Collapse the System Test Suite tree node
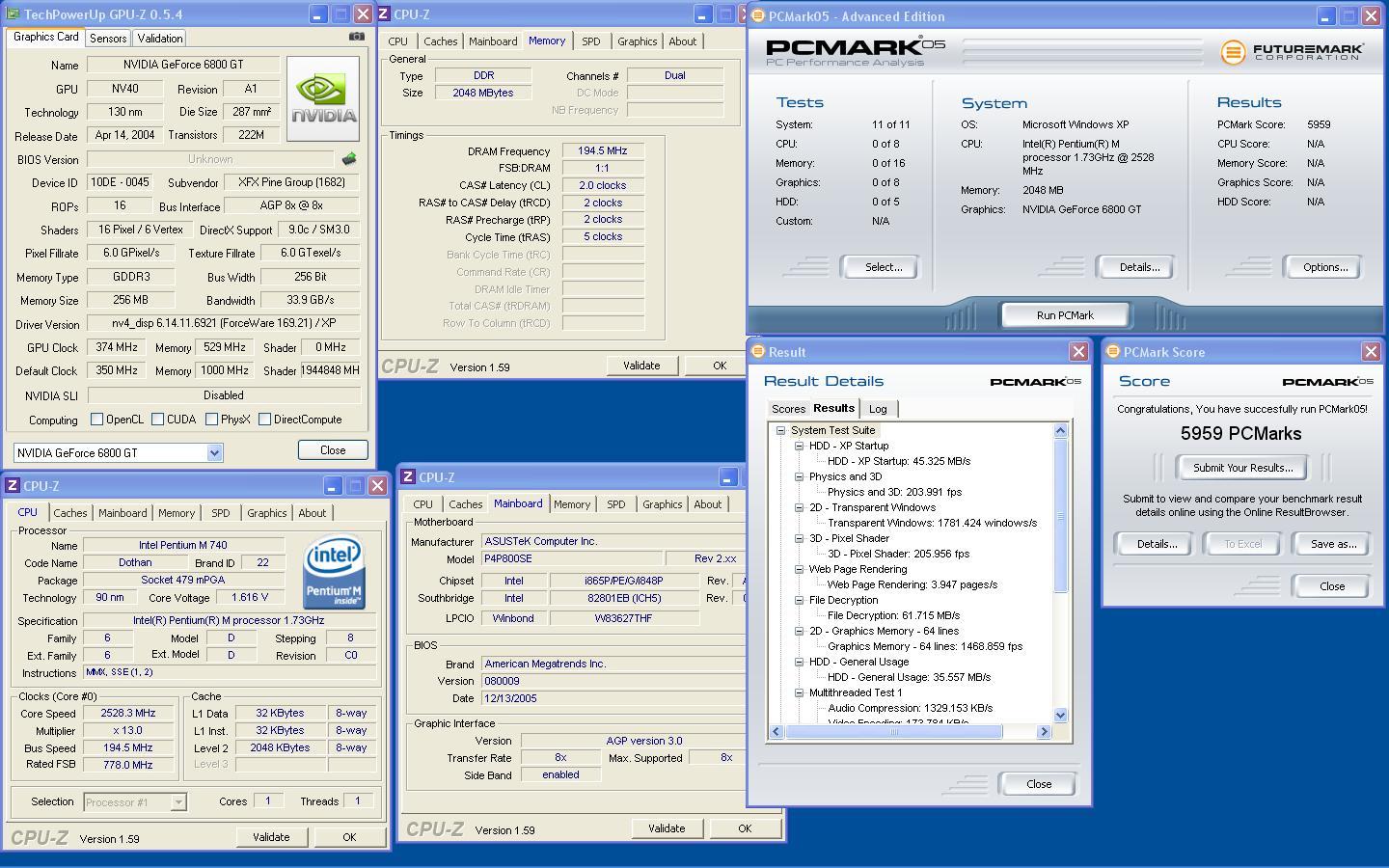The image size is (1389, 868). coord(780,430)
